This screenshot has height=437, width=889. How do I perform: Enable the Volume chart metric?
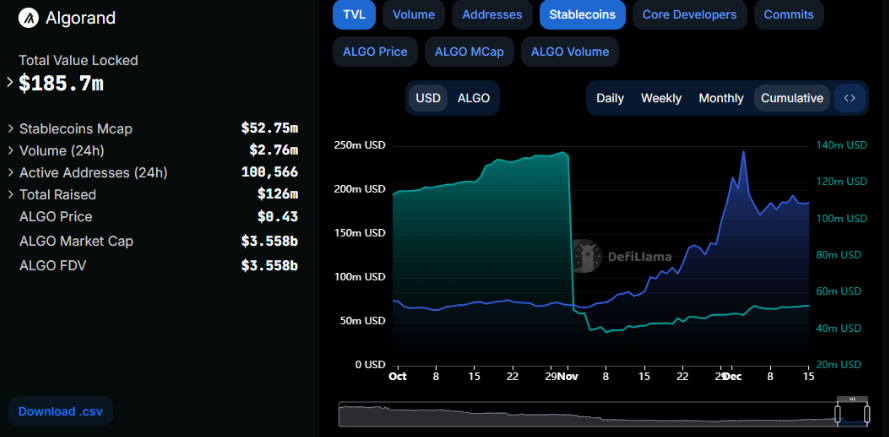click(x=414, y=15)
